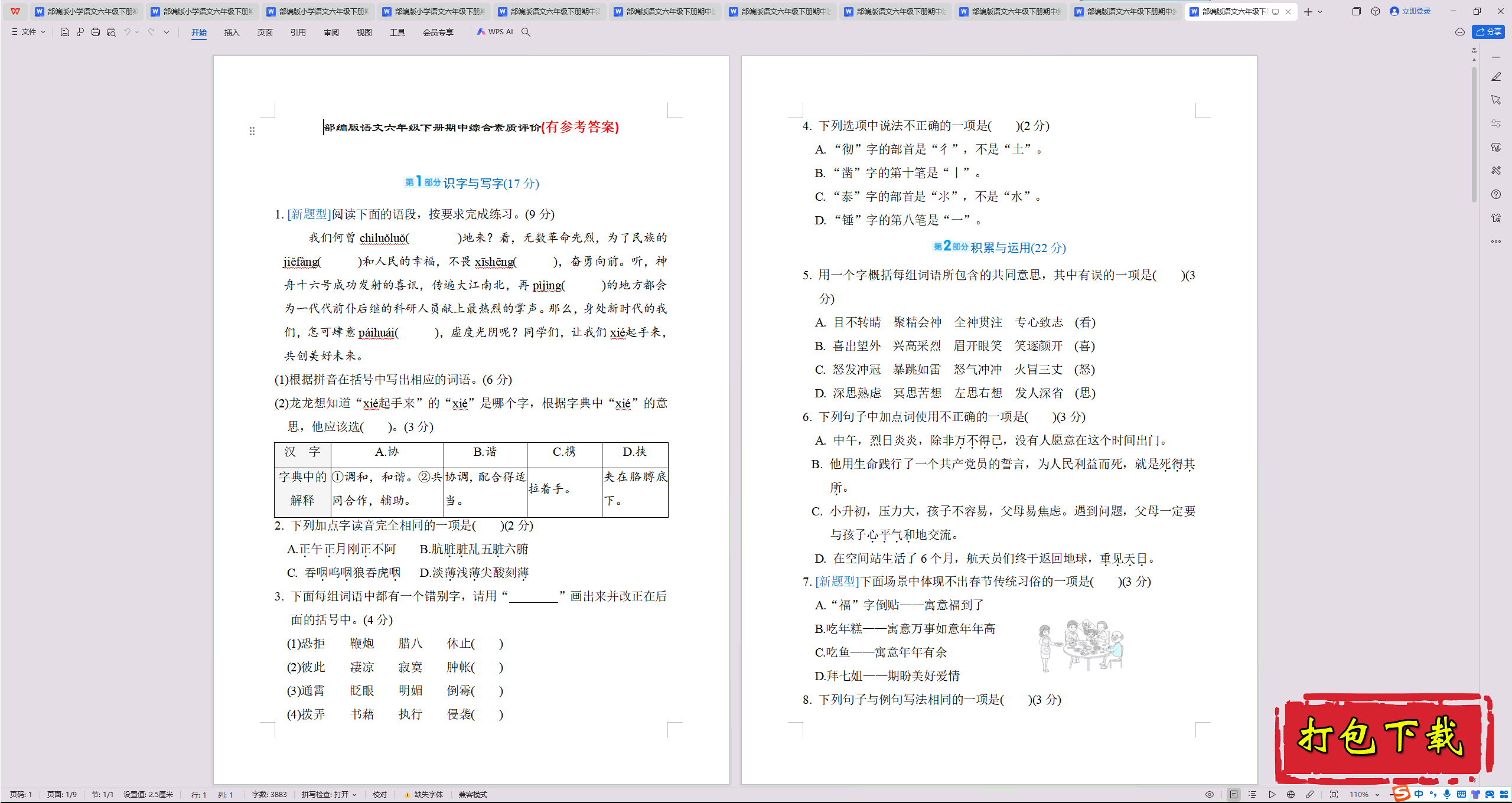Open the search magnifier in the menu bar
This screenshot has width=1512, height=803.
pos(526,32)
